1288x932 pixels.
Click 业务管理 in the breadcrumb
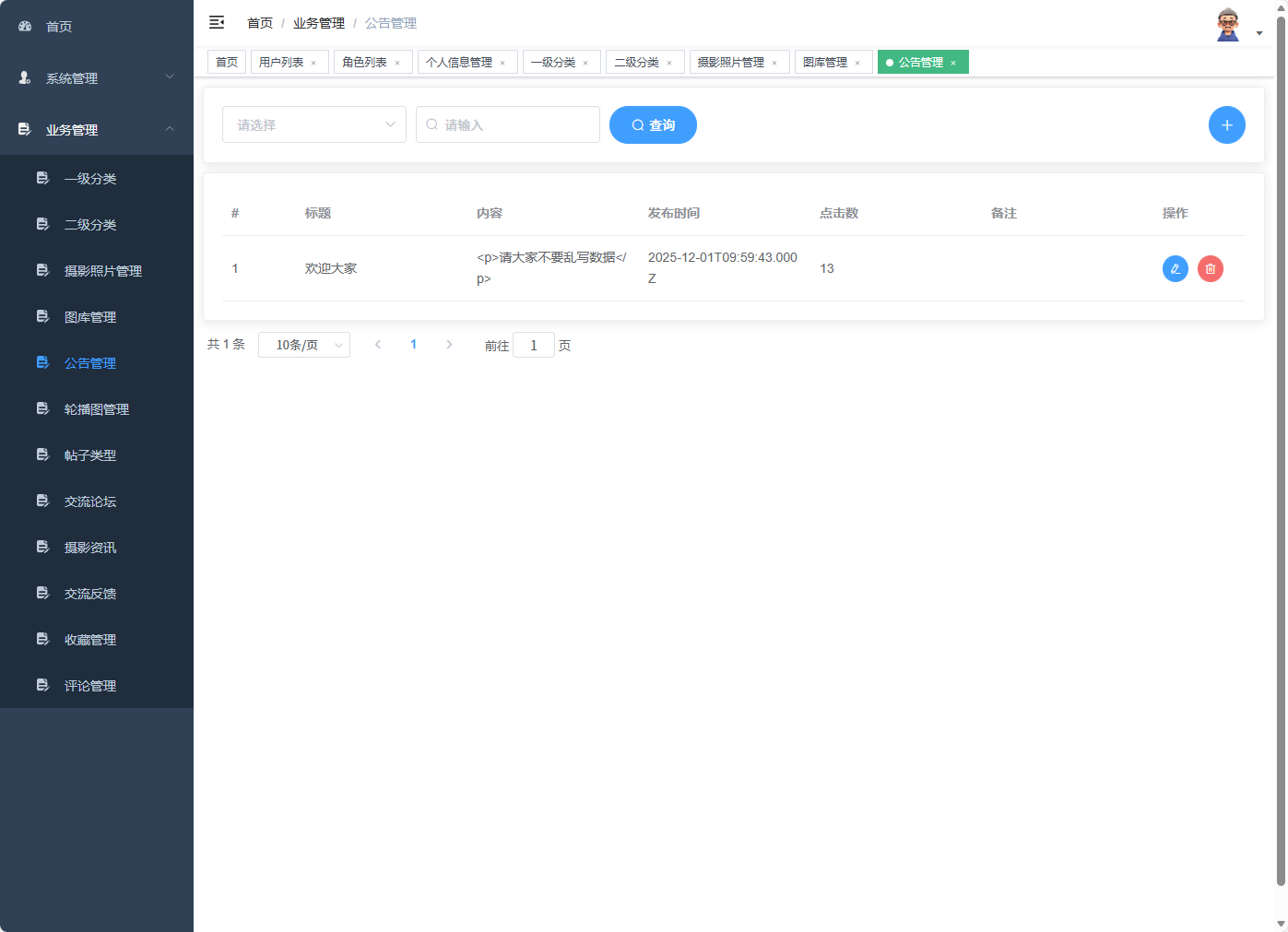pos(318,22)
